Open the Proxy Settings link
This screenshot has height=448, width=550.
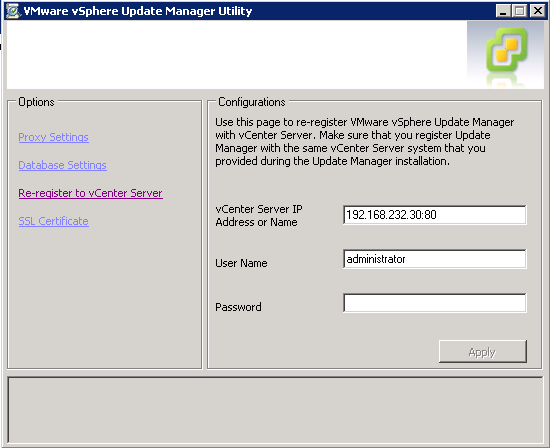(x=53, y=137)
